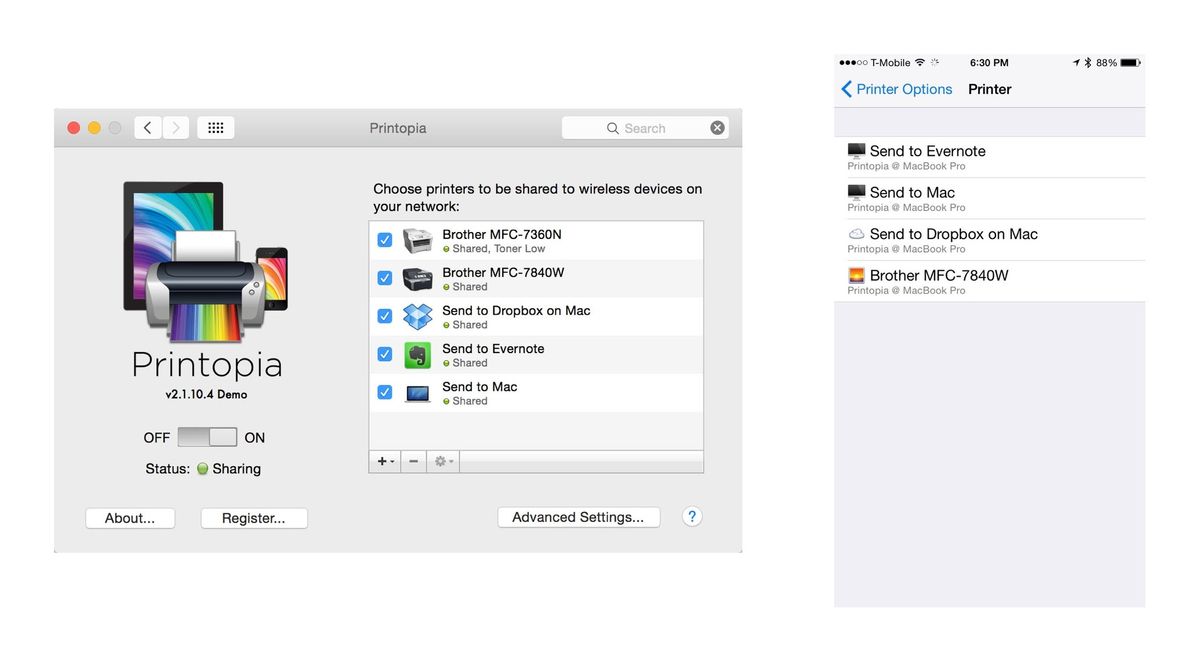1200x662 pixels.
Task: Click the Register button
Action: [x=253, y=518]
